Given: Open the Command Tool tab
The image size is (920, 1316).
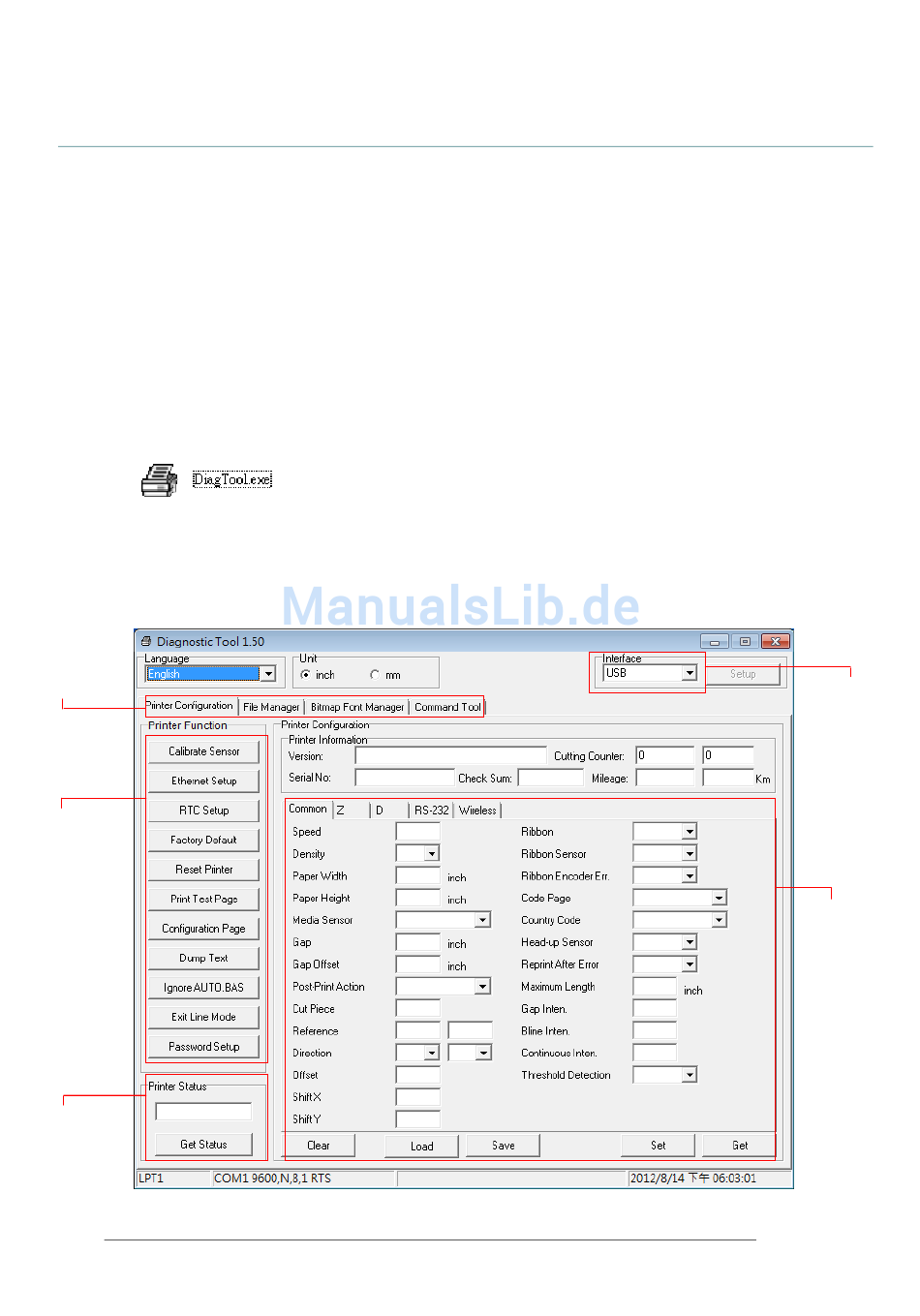Looking at the screenshot, I should 447,708.
